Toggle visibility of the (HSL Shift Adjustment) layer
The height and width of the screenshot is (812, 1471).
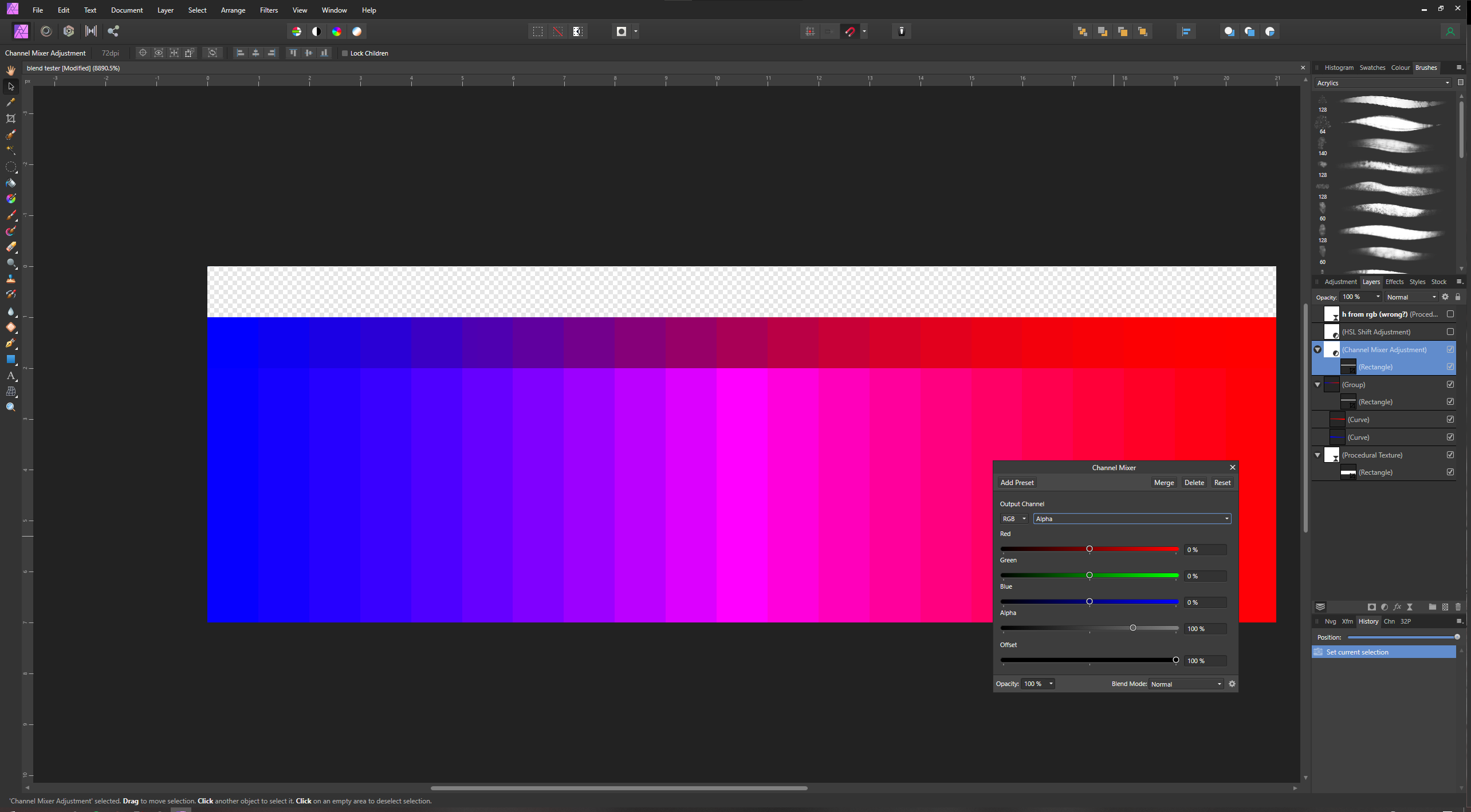[x=1450, y=332]
